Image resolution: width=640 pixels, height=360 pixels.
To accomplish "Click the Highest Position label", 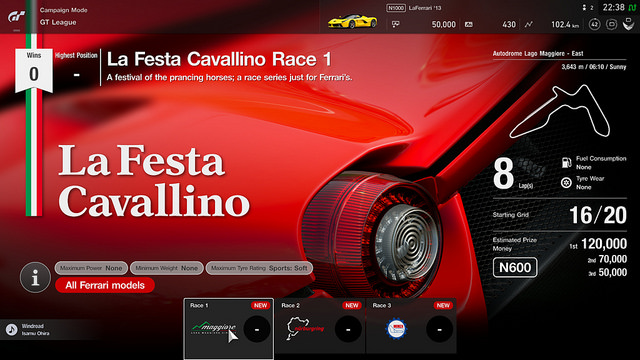I will pos(76,56).
